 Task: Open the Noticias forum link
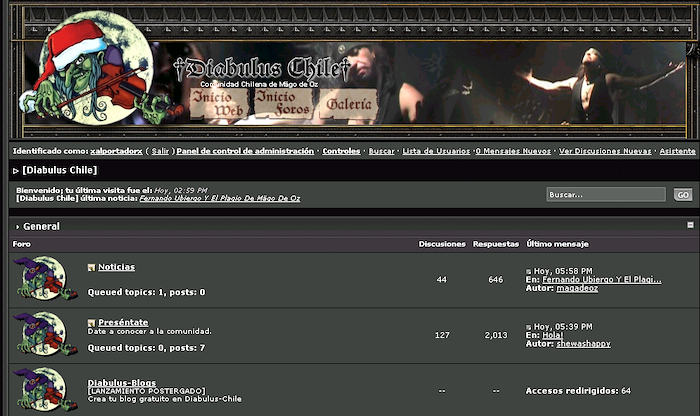117,267
